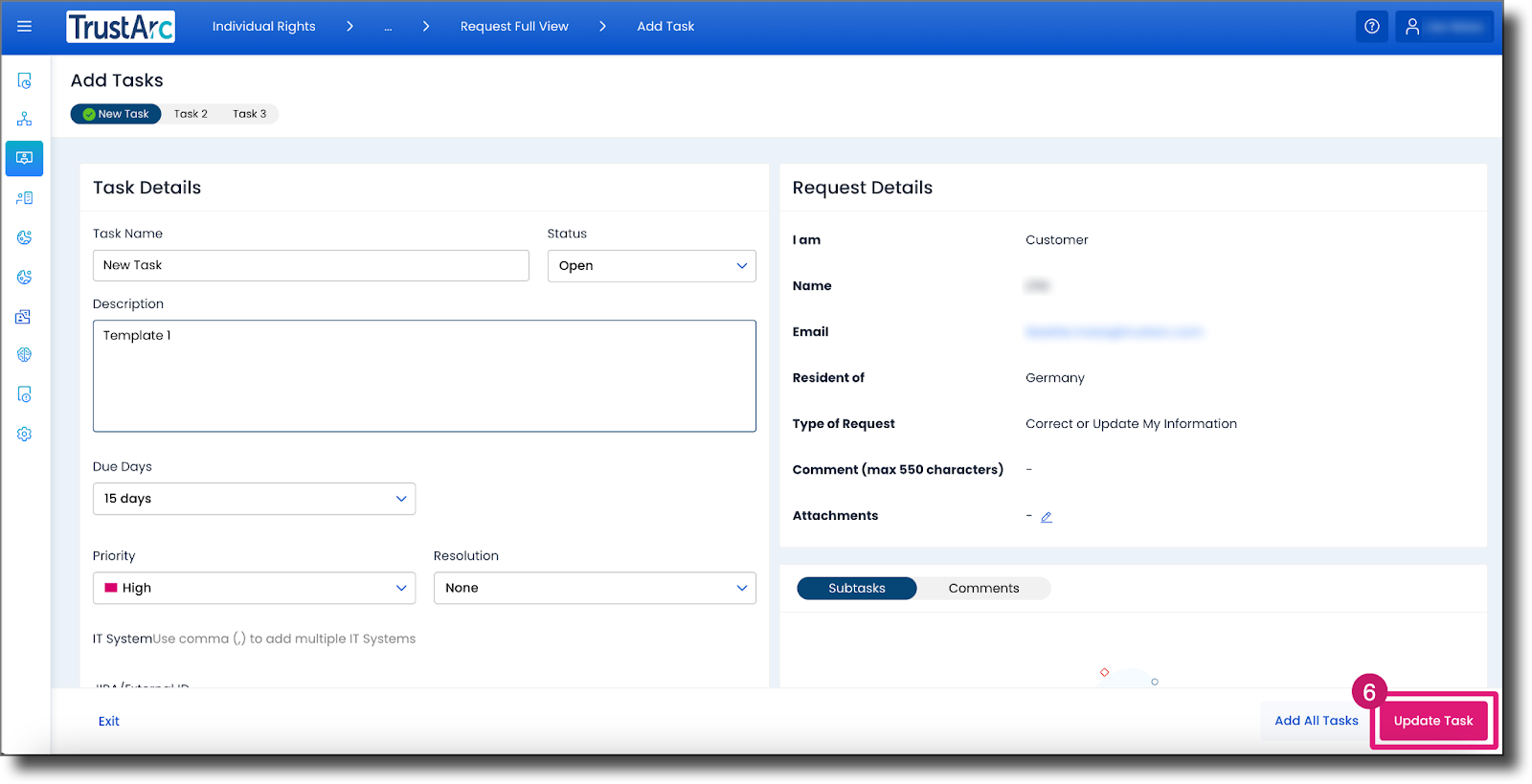Open the Resolution dropdown showing None
The image size is (1532, 784).
click(x=595, y=588)
